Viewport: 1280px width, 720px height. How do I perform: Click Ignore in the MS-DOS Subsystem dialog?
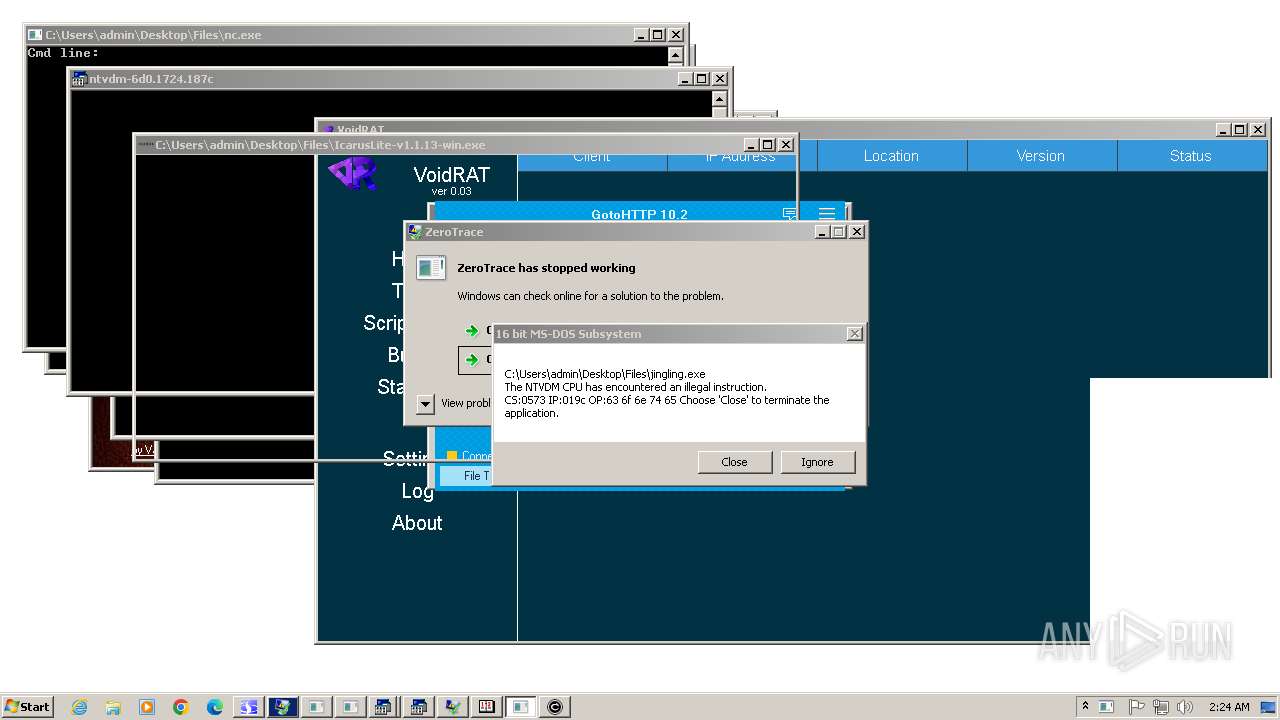tap(817, 462)
